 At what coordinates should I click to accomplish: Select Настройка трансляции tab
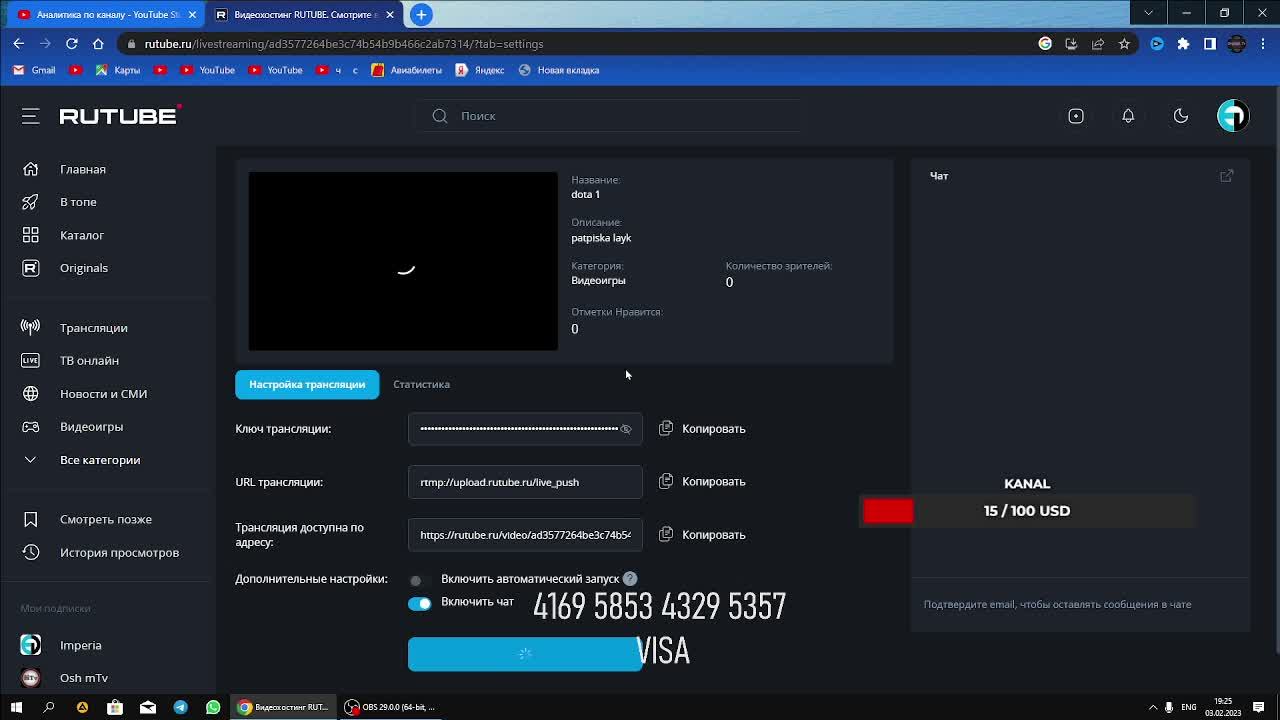(x=307, y=384)
